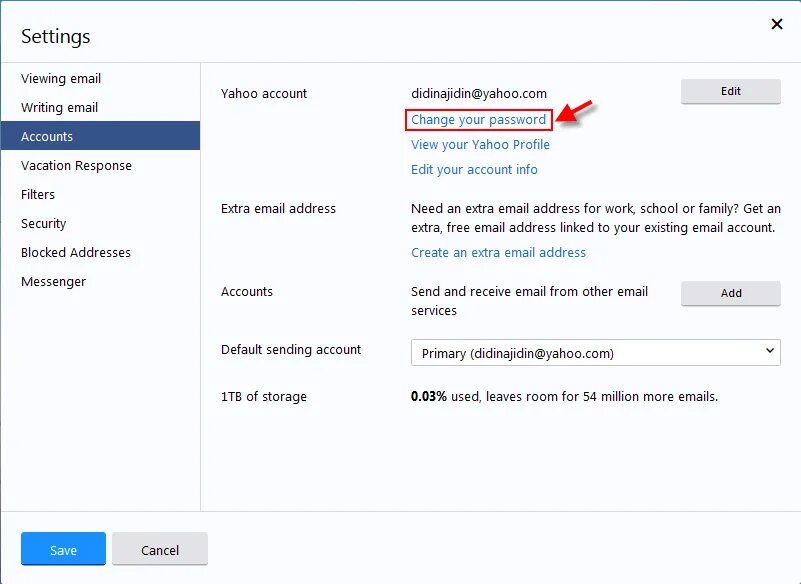
Task: Select the Accounts section in the sidebar
Action: (x=100, y=136)
